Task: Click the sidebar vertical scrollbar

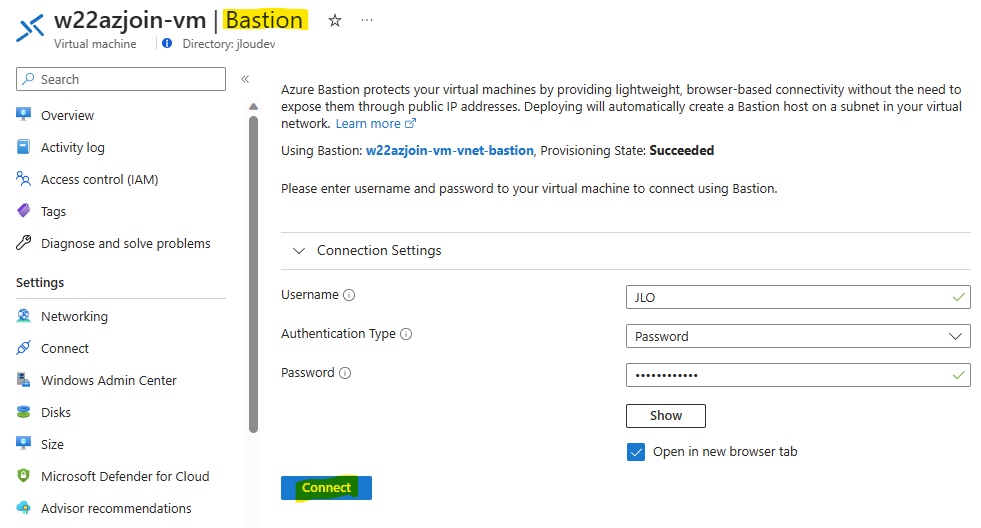Action: [253, 274]
